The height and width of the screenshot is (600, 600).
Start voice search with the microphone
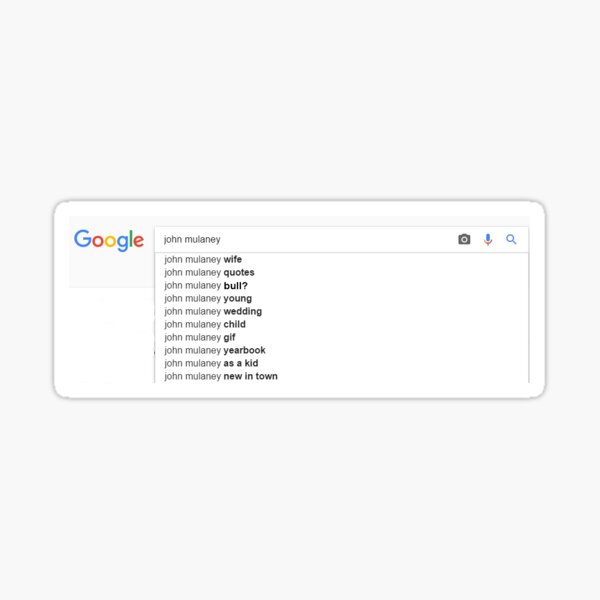pos(488,240)
